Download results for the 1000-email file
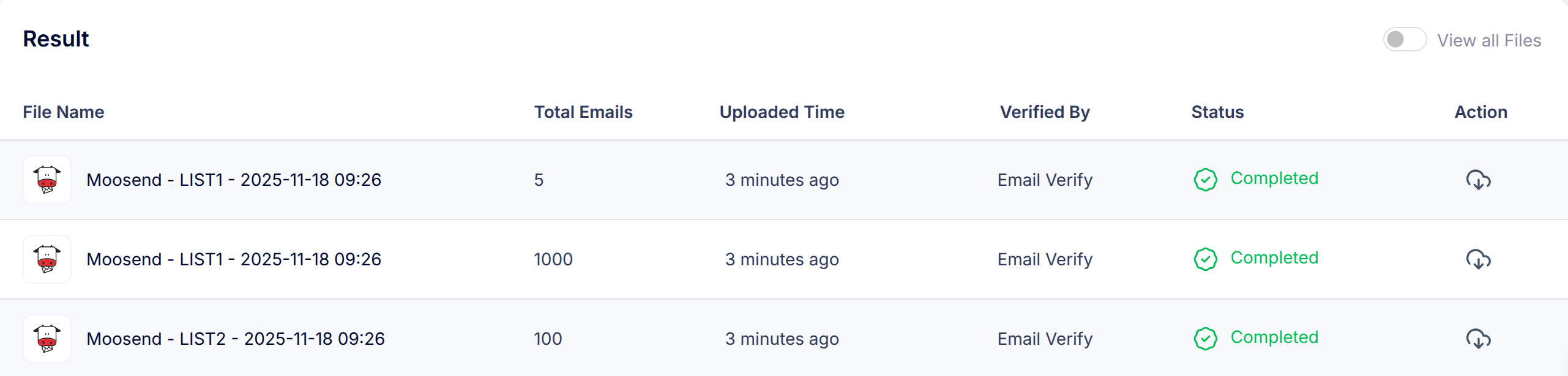1568x376 pixels. click(1478, 259)
